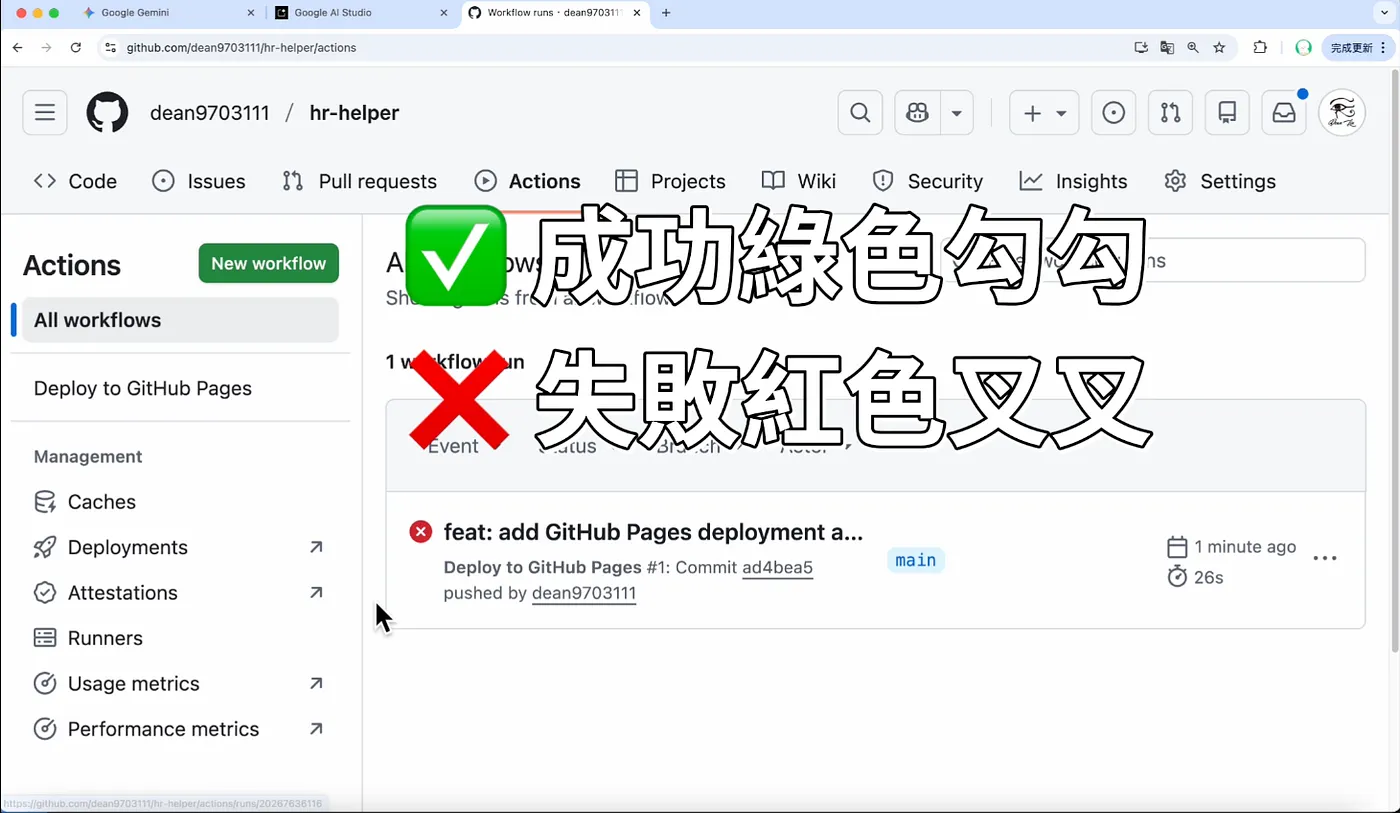Click the New workflow button

click(x=269, y=263)
